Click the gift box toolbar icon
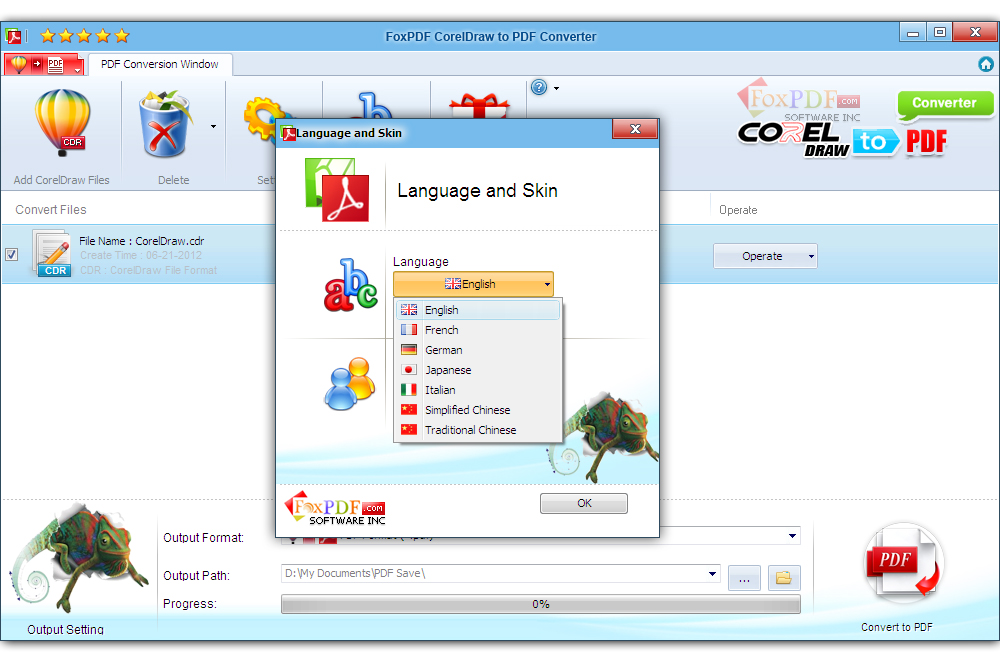 (480, 106)
